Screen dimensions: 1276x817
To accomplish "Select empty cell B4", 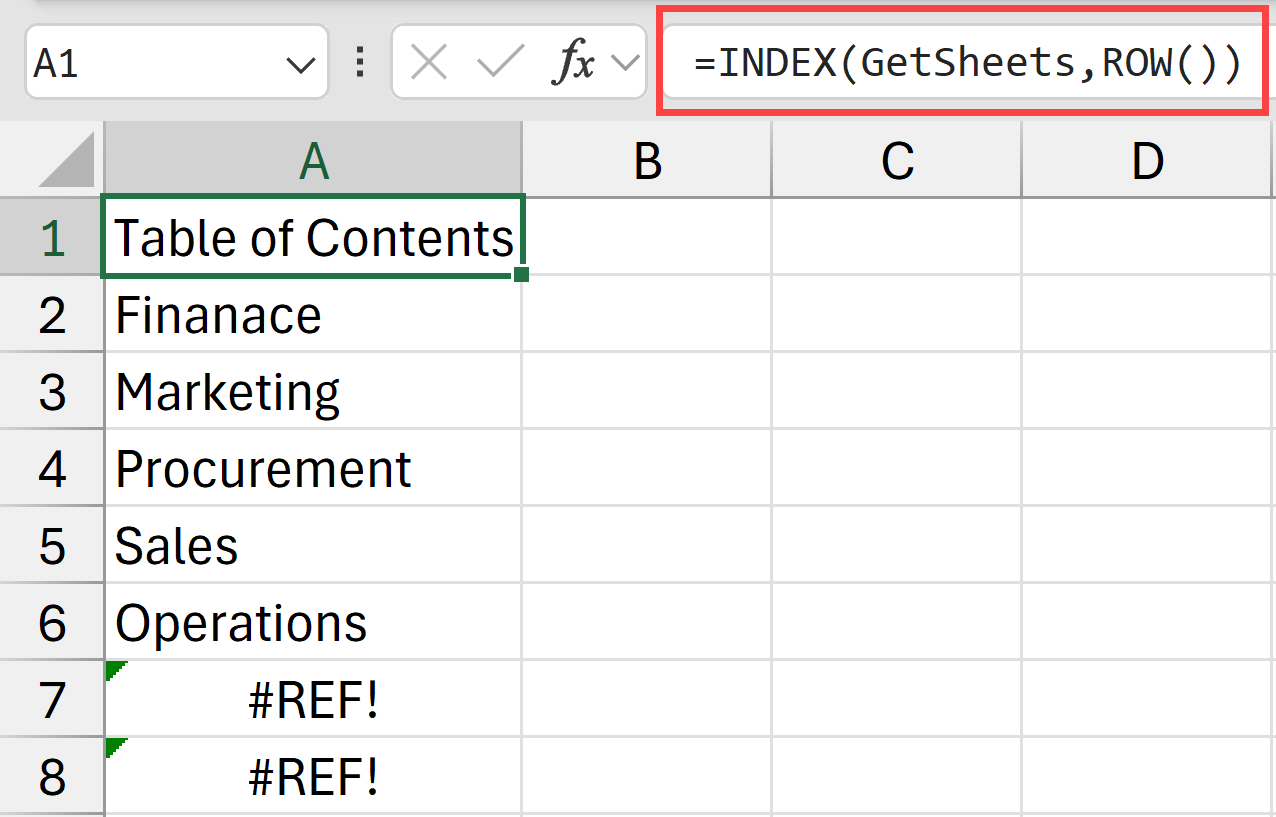I will coord(647,468).
